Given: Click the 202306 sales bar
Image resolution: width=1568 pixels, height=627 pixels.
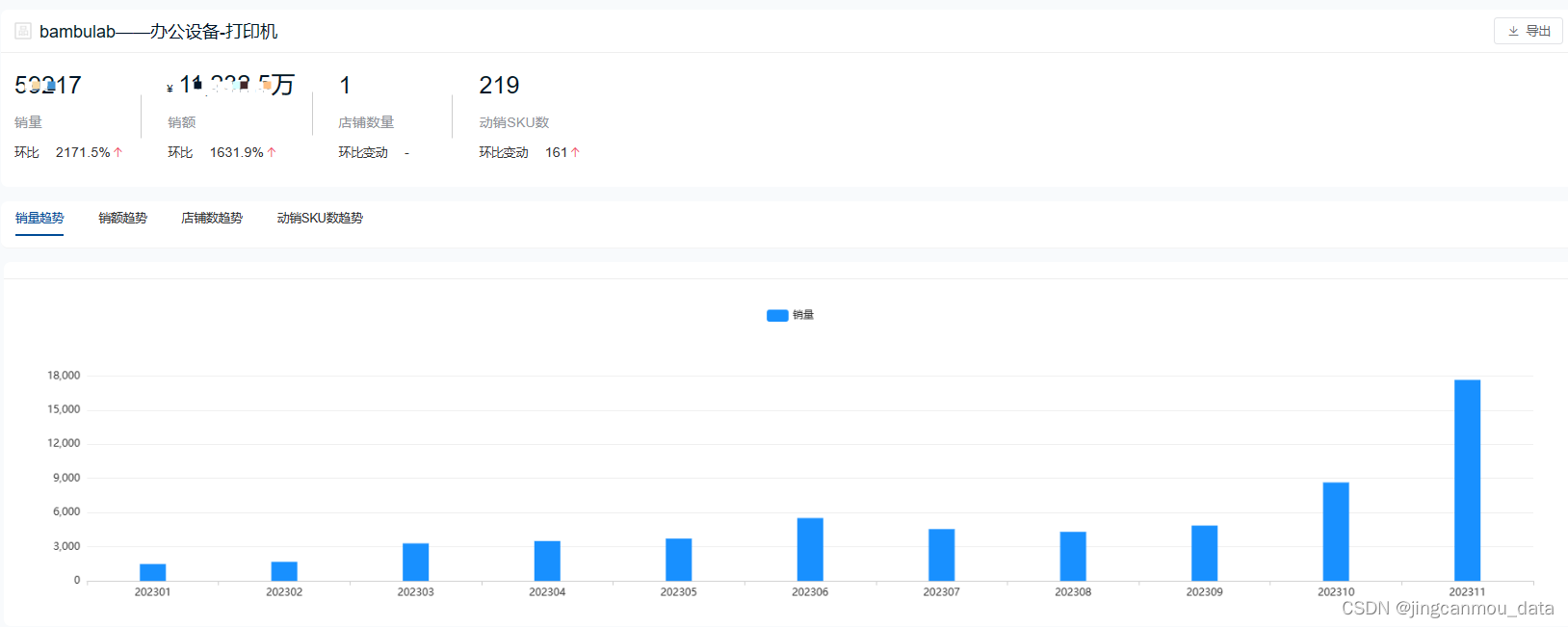Looking at the screenshot, I should (x=810, y=549).
